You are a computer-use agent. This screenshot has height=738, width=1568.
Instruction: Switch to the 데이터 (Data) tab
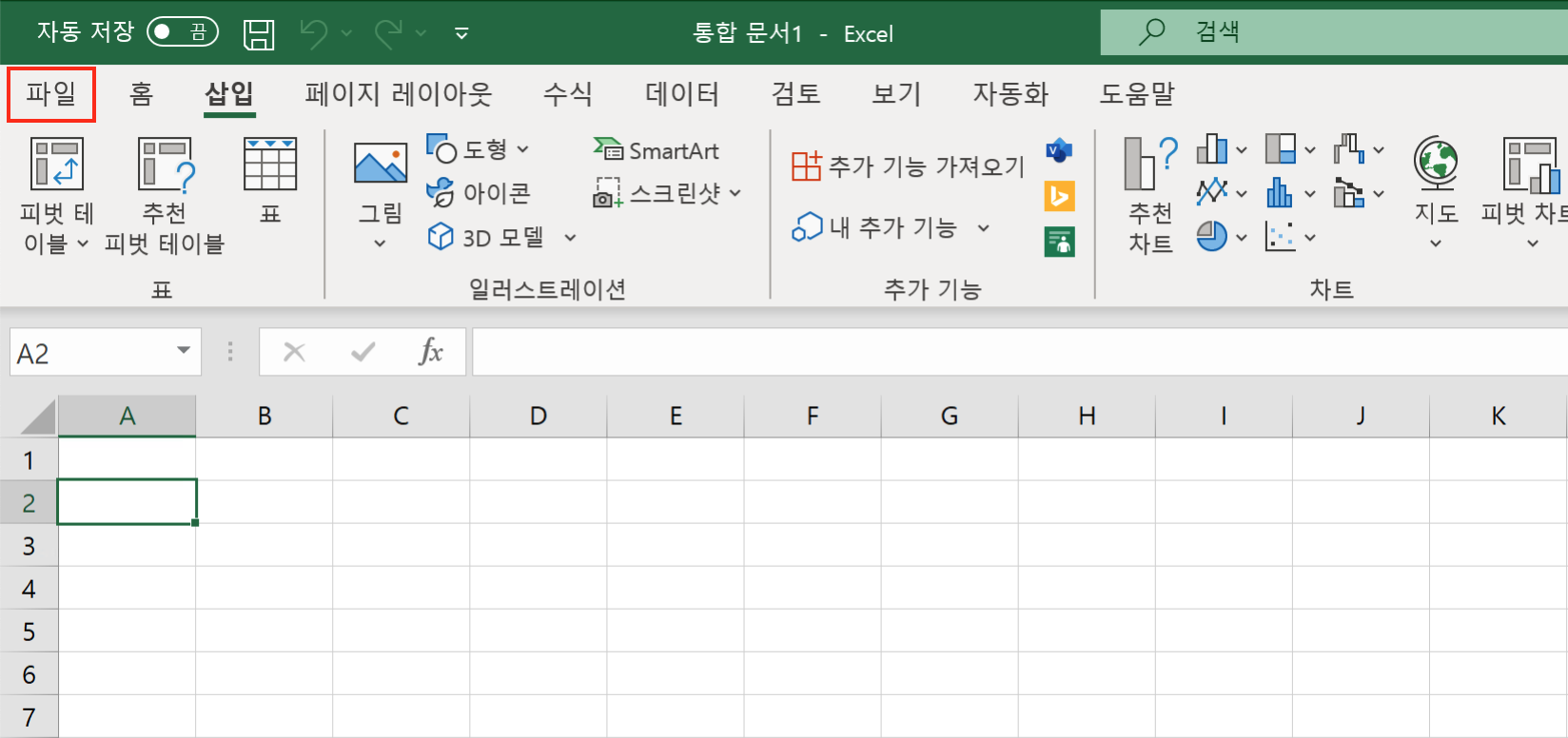tap(682, 94)
